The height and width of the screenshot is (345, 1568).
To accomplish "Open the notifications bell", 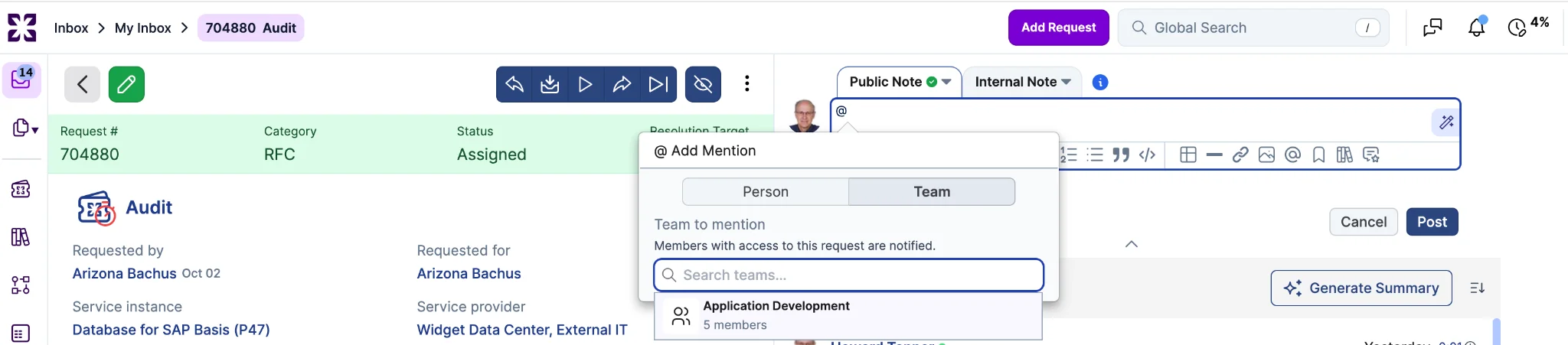I will point(1477,28).
